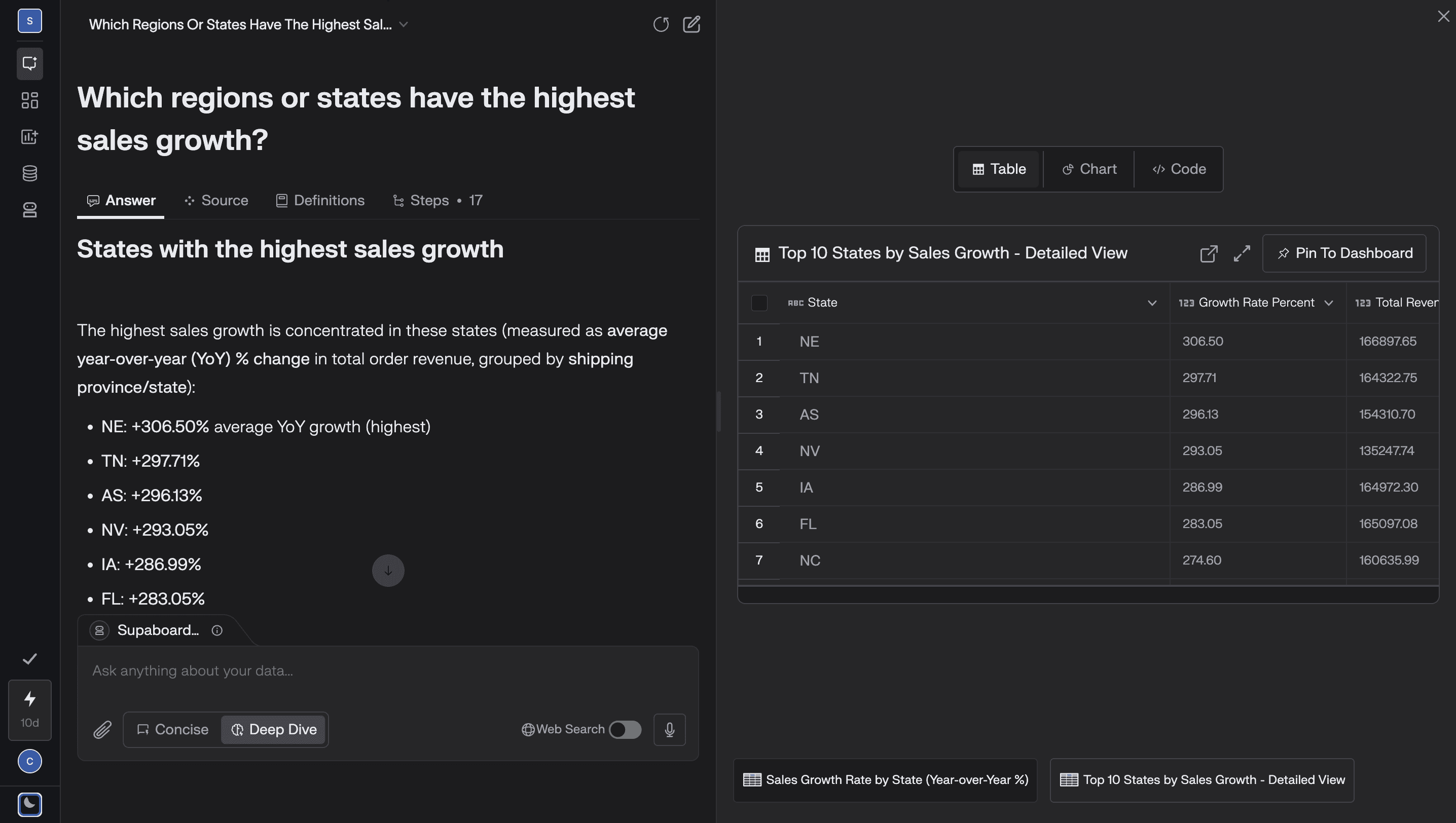
Task: Click Pin To Dashboard button
Action: (1344, 253)
